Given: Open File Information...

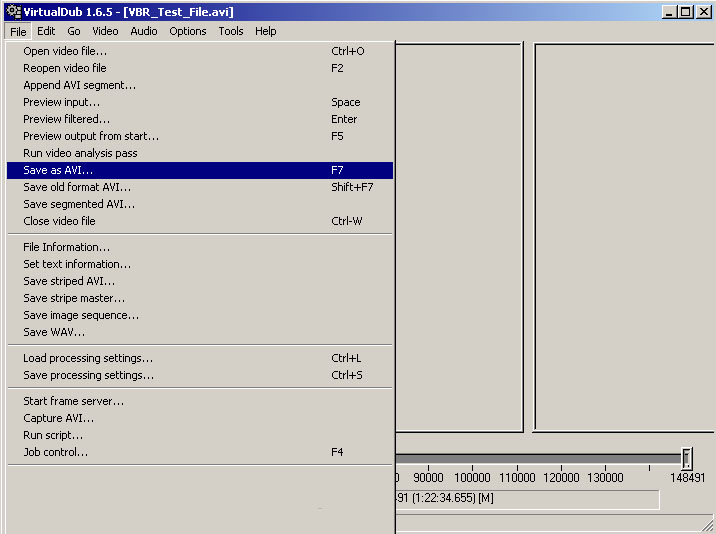Looking at the screenshot, I should [x=200, y=247].
